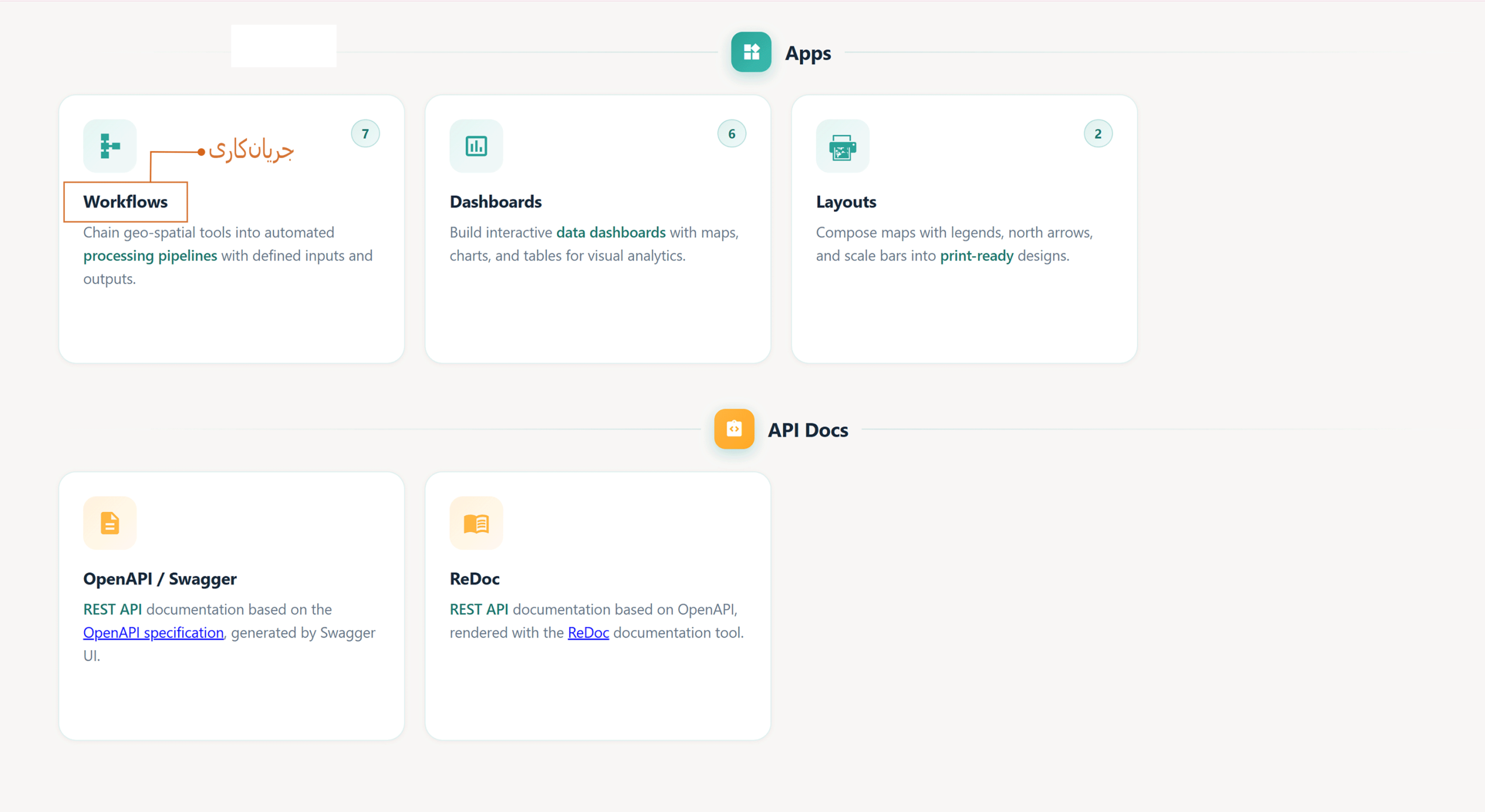Image resolution: width=1485 pixels, height=812 pixels.
Task: Click the API Docs section icon
Action: coord(734,429)
